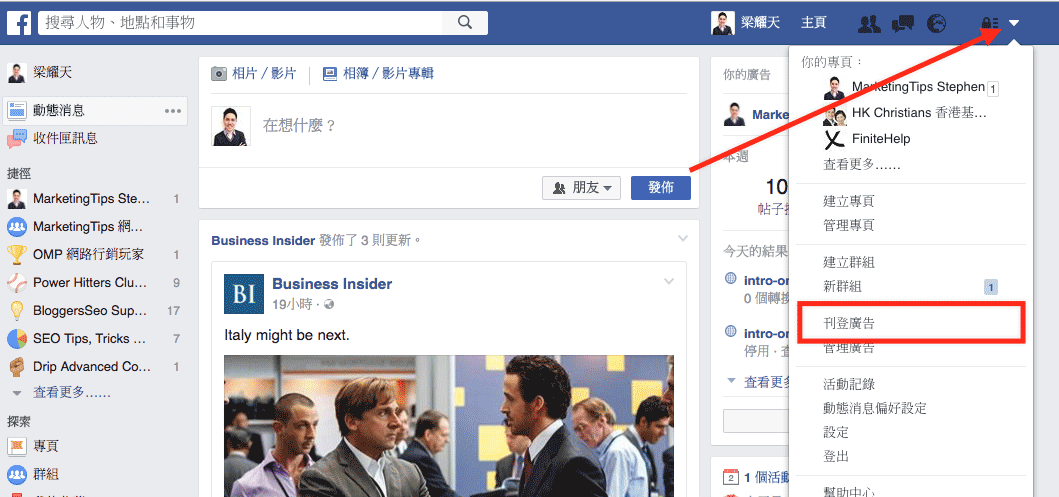
Task: Click the baseball icon of Power Hitters
Action: pos(16,282)
